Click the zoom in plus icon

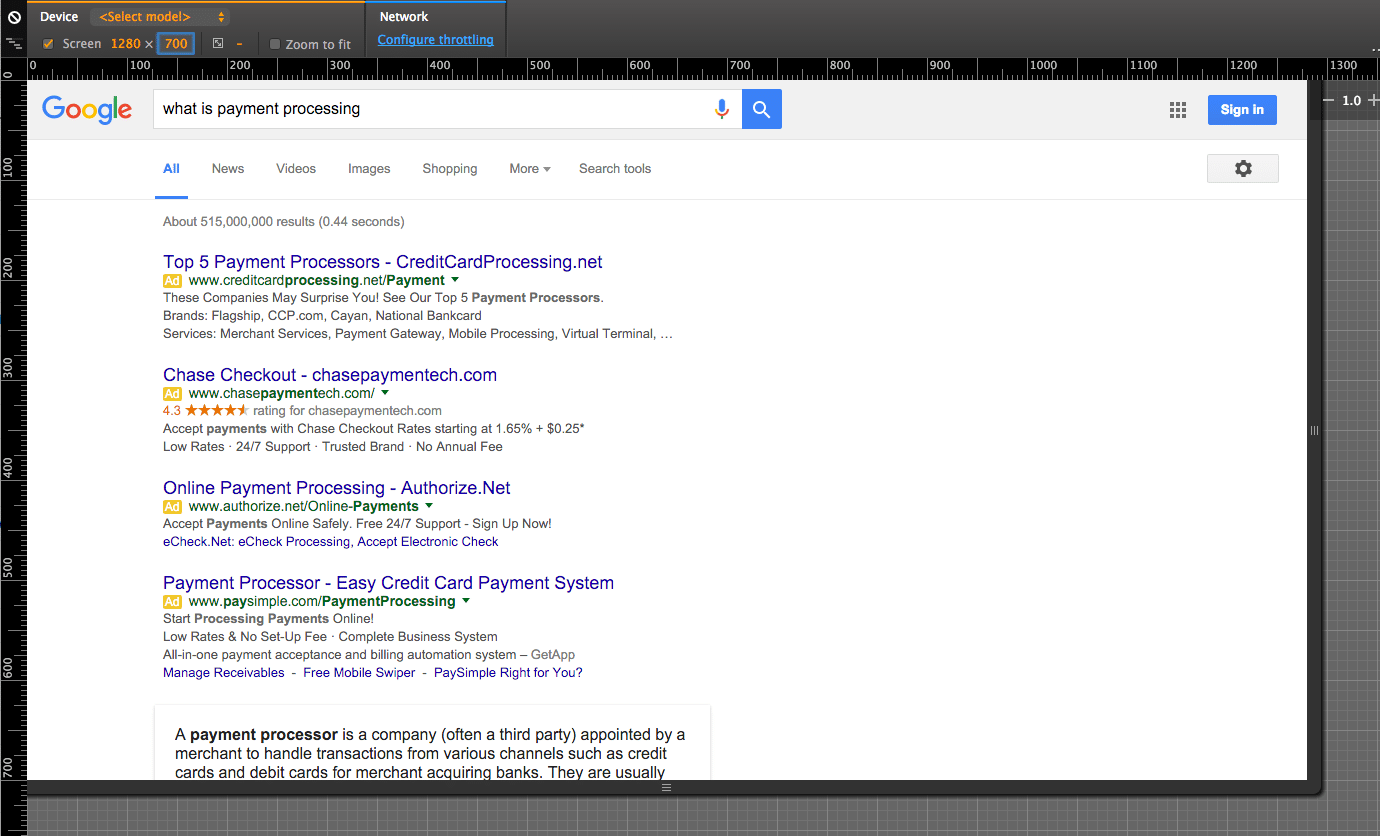pos(1373,100)
